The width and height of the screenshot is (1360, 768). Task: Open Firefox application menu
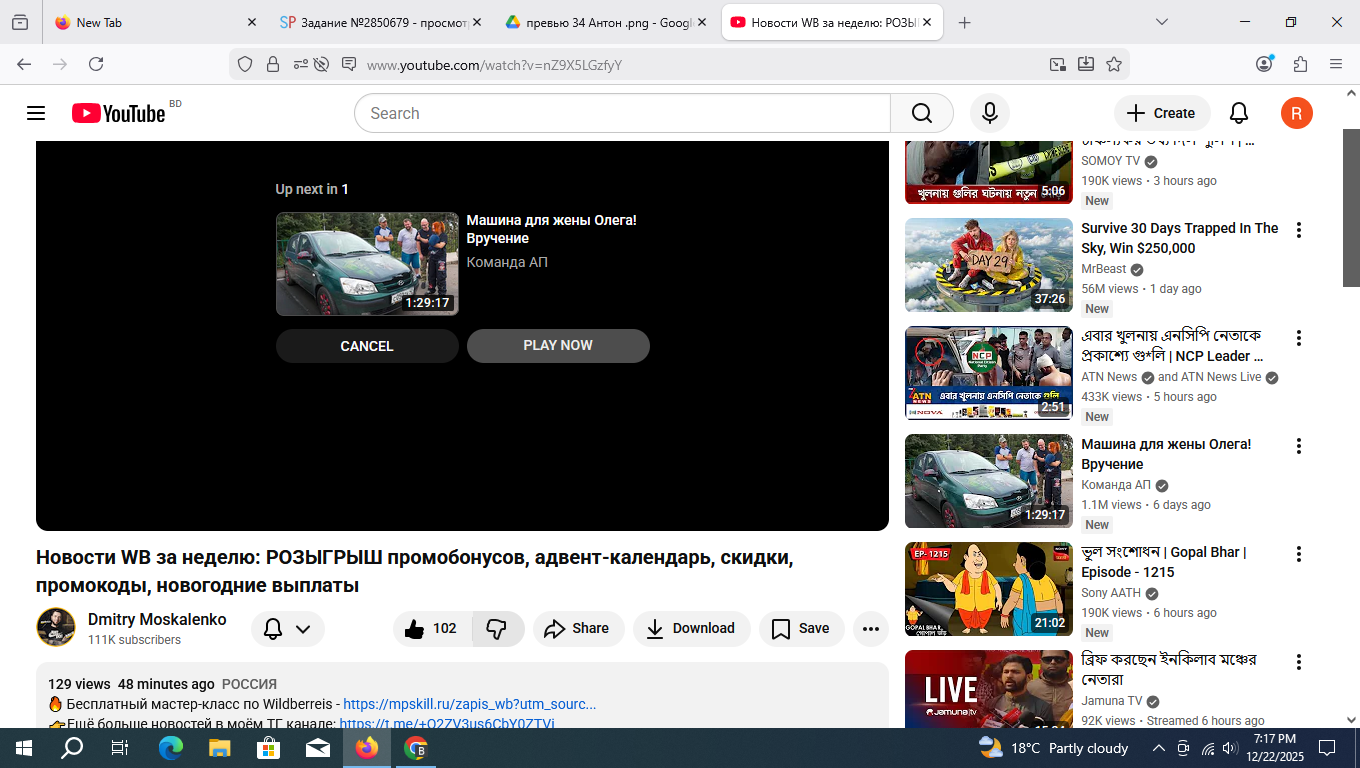coord(1336,64)
